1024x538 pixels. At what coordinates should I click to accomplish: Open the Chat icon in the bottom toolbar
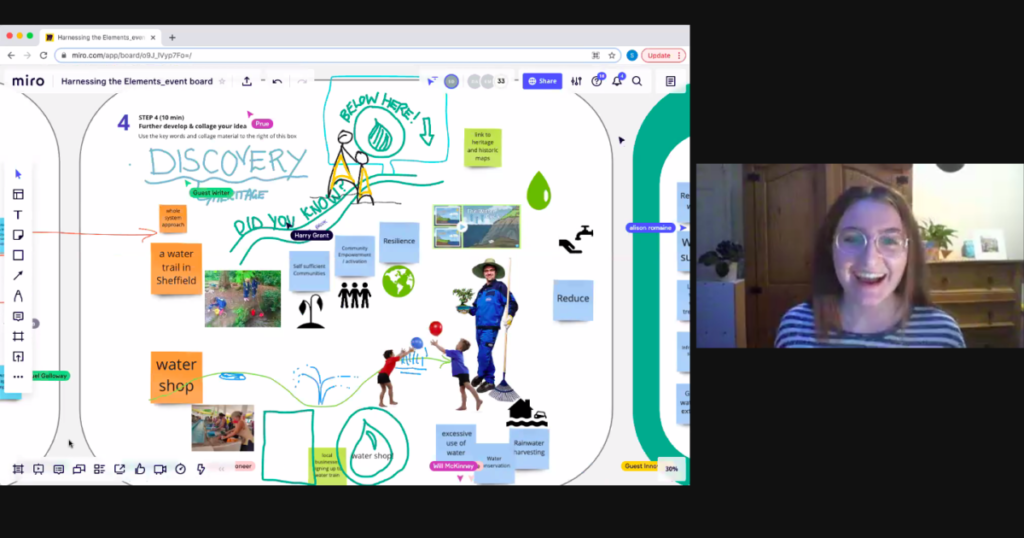click(79, 469)
